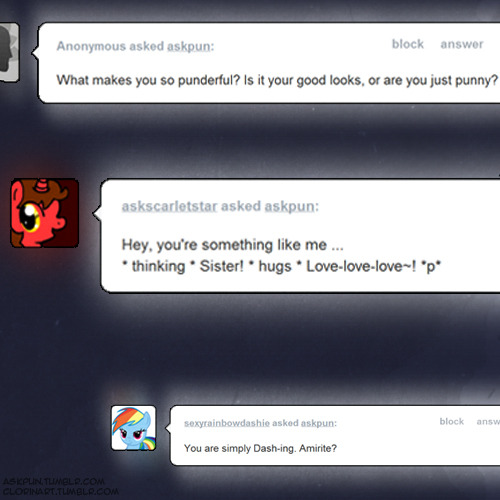Visit the askscarletstar username link
Viewport: 500px width, 500px height.
[x=169, y=206]
